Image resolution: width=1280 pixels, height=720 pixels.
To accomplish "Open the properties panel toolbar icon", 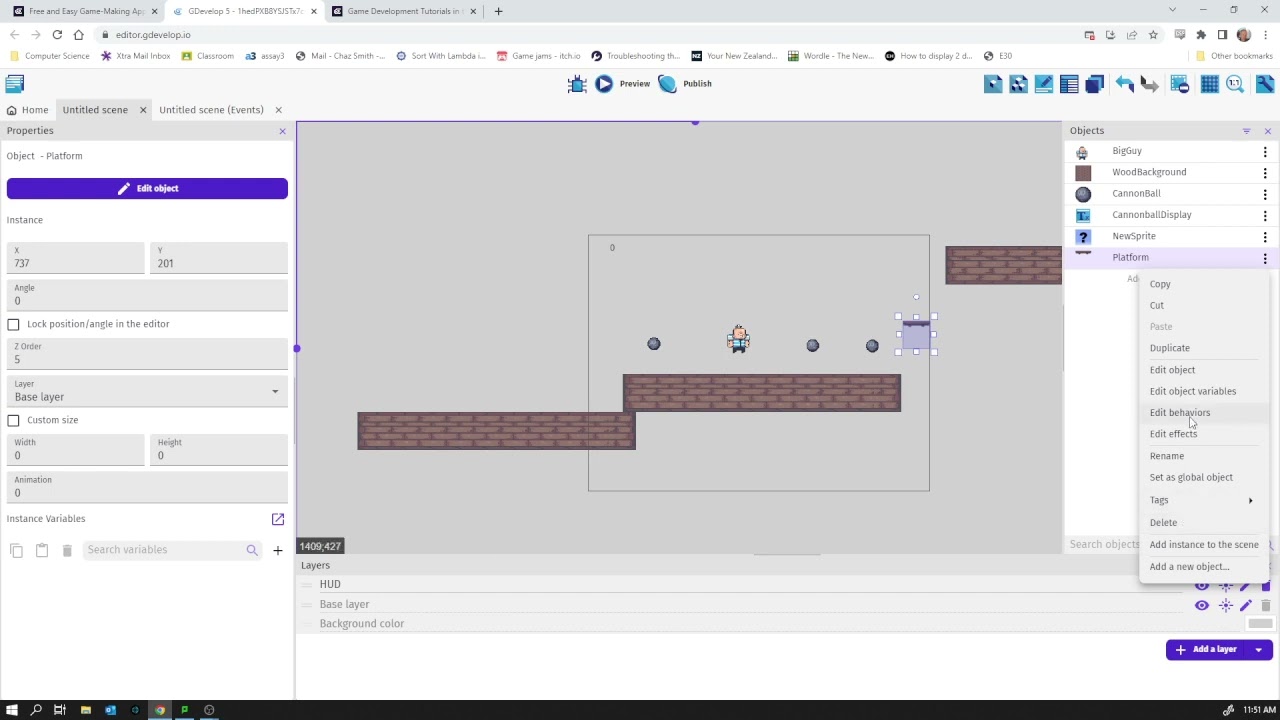I will [x=1044, y=84].
